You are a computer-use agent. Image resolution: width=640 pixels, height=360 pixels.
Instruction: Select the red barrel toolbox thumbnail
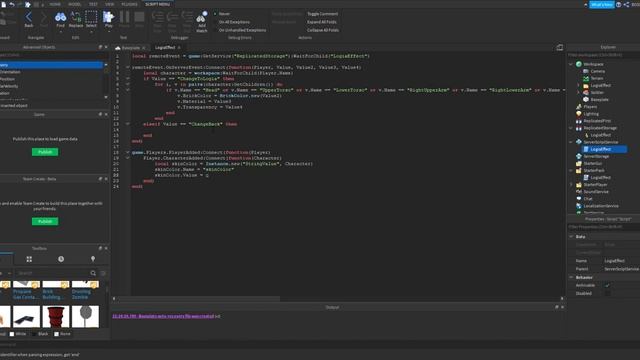click(56, 317)
